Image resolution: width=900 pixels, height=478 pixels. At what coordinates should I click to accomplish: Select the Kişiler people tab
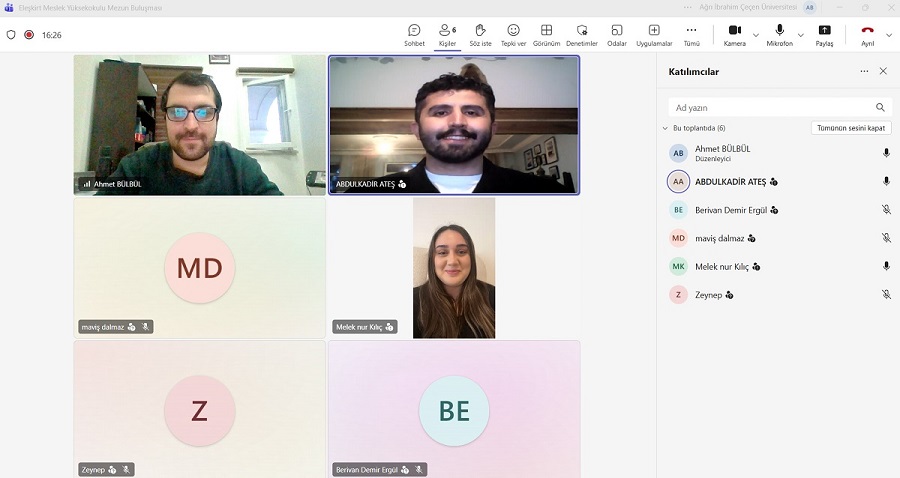[447, 35]
